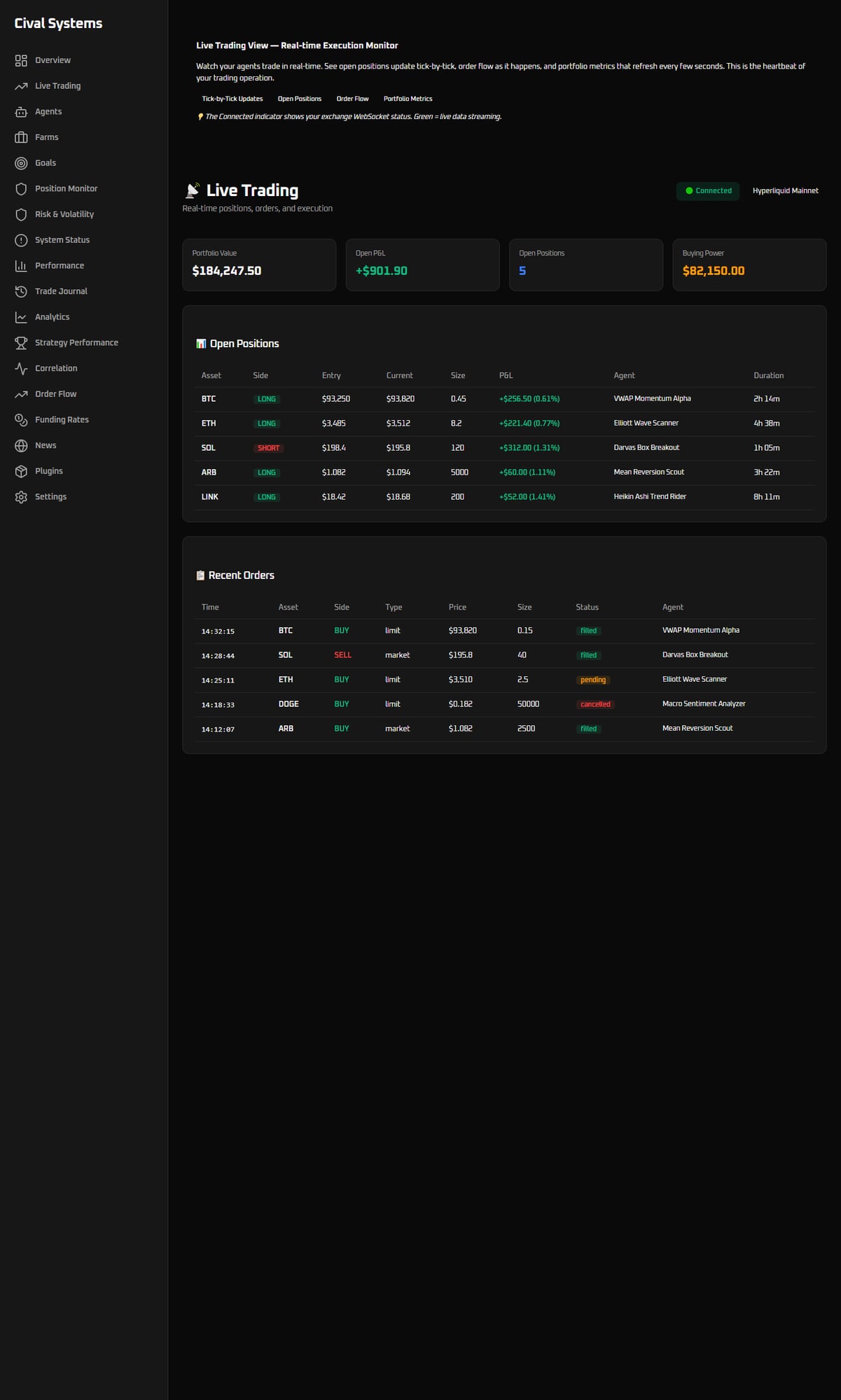Select the SOL short position row
This screenshot has width=841, height=1400.
click(x=504, y=448)
